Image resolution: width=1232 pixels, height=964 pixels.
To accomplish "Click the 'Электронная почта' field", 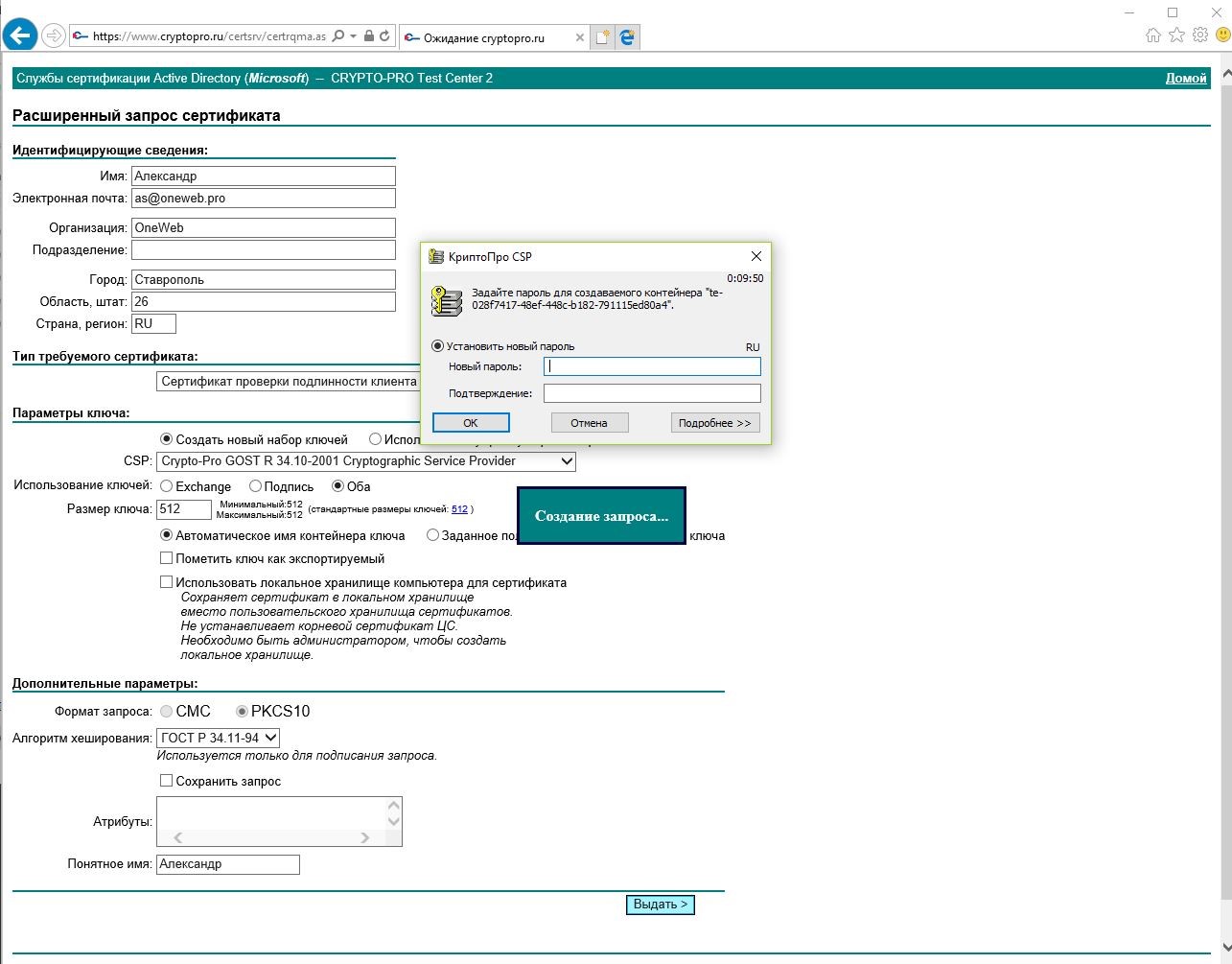I will 264,198.
